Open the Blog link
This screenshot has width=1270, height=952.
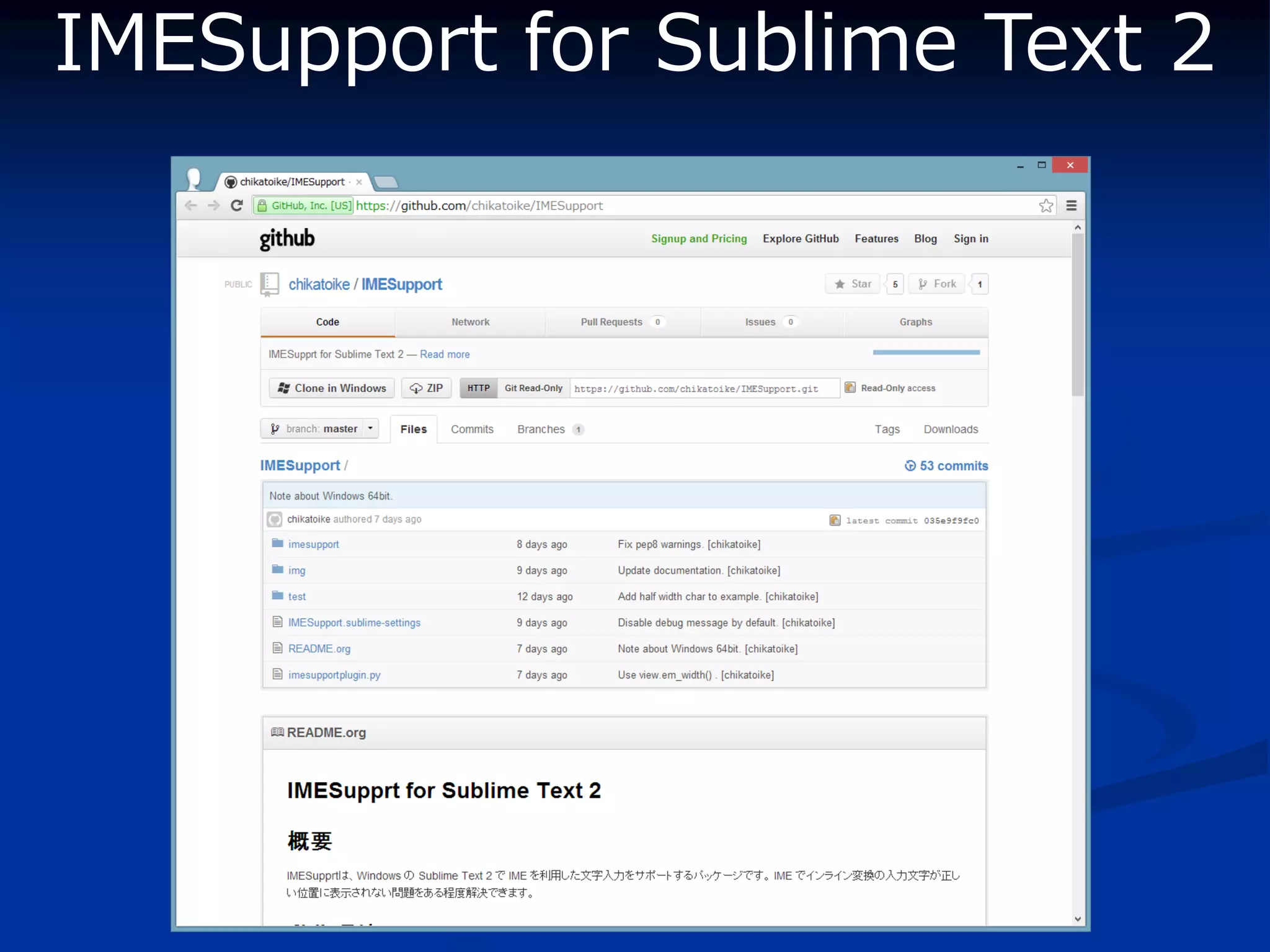tap(925, 239)
